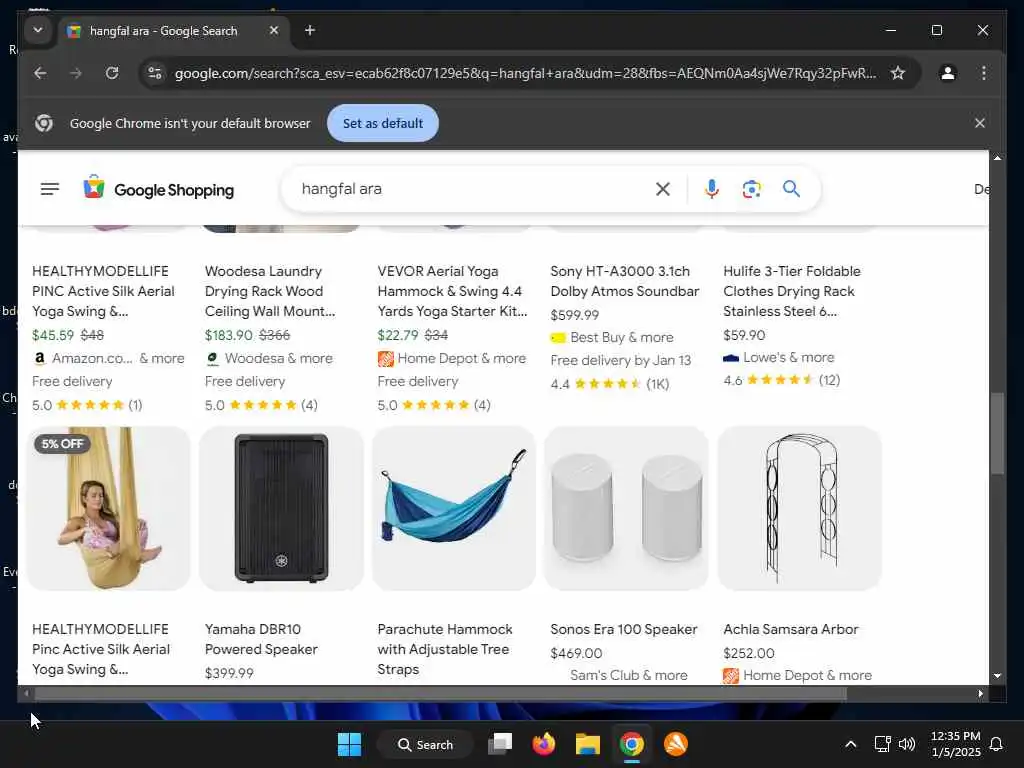This screenshot has width=1024, height=768.
Task: Open a new browser tab
Action: tap(310, 30)
